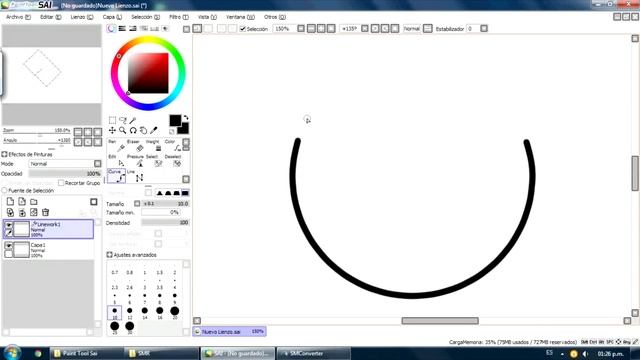Image resolution: width=640 pixels, height=360 pixels.
Task: Adjust the Opacidad 100% slider
Action: [65, 173]
